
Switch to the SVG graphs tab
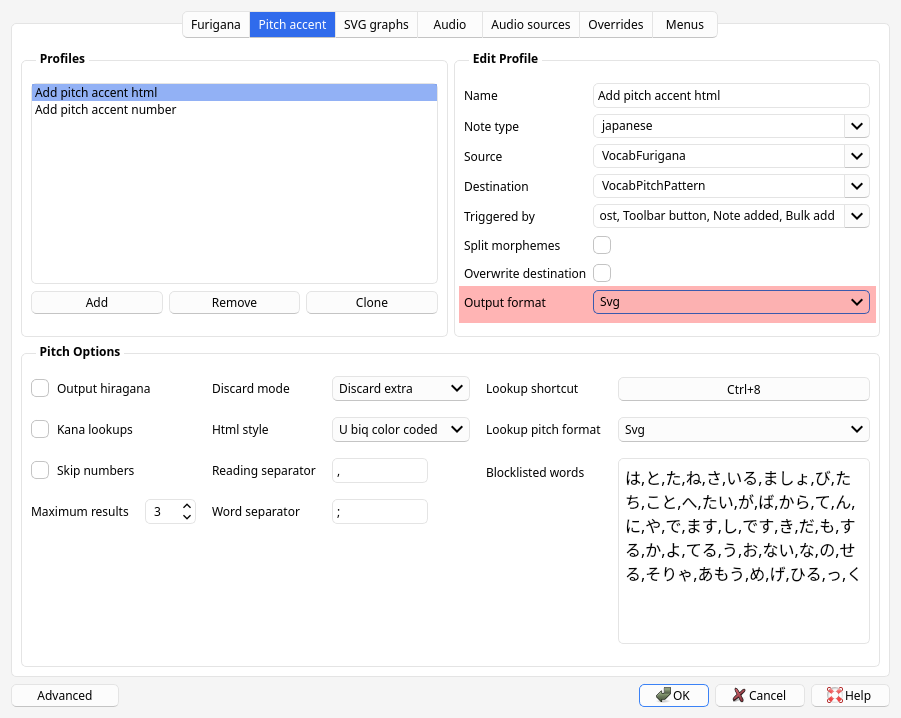tap(376, 24)
